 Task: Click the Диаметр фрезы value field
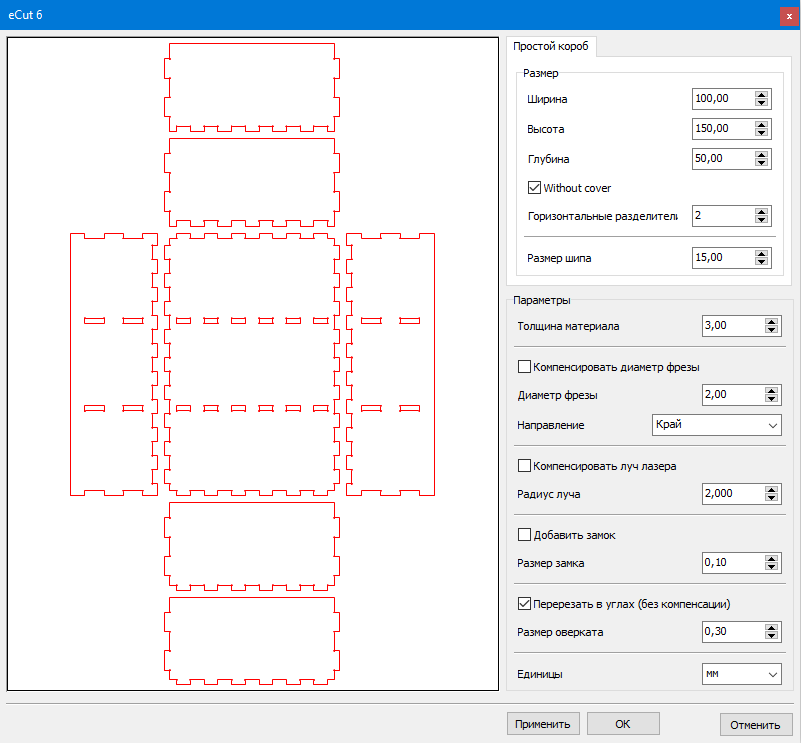point(733,394)
